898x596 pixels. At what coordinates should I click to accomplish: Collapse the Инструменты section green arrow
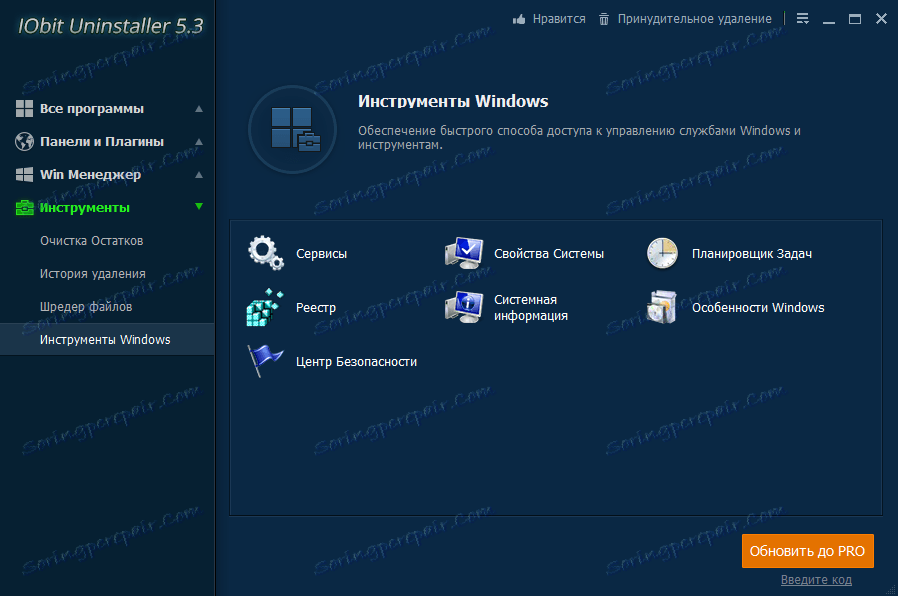[x=199, y=207]
